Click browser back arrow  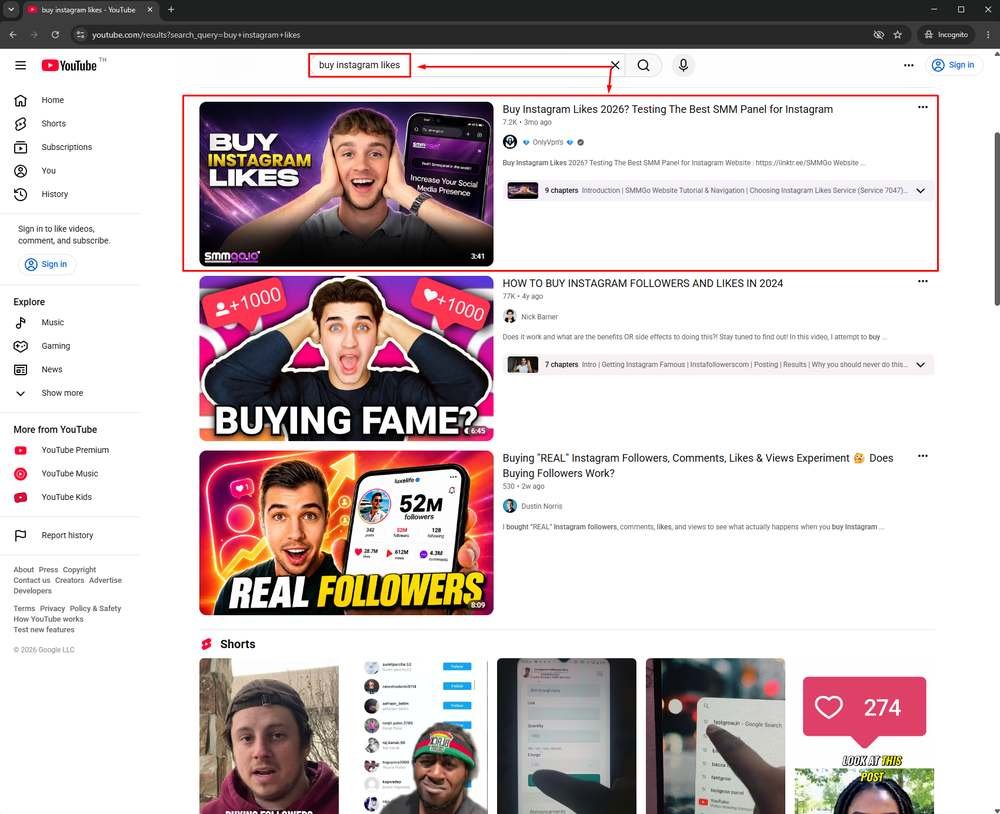point(13,34)
